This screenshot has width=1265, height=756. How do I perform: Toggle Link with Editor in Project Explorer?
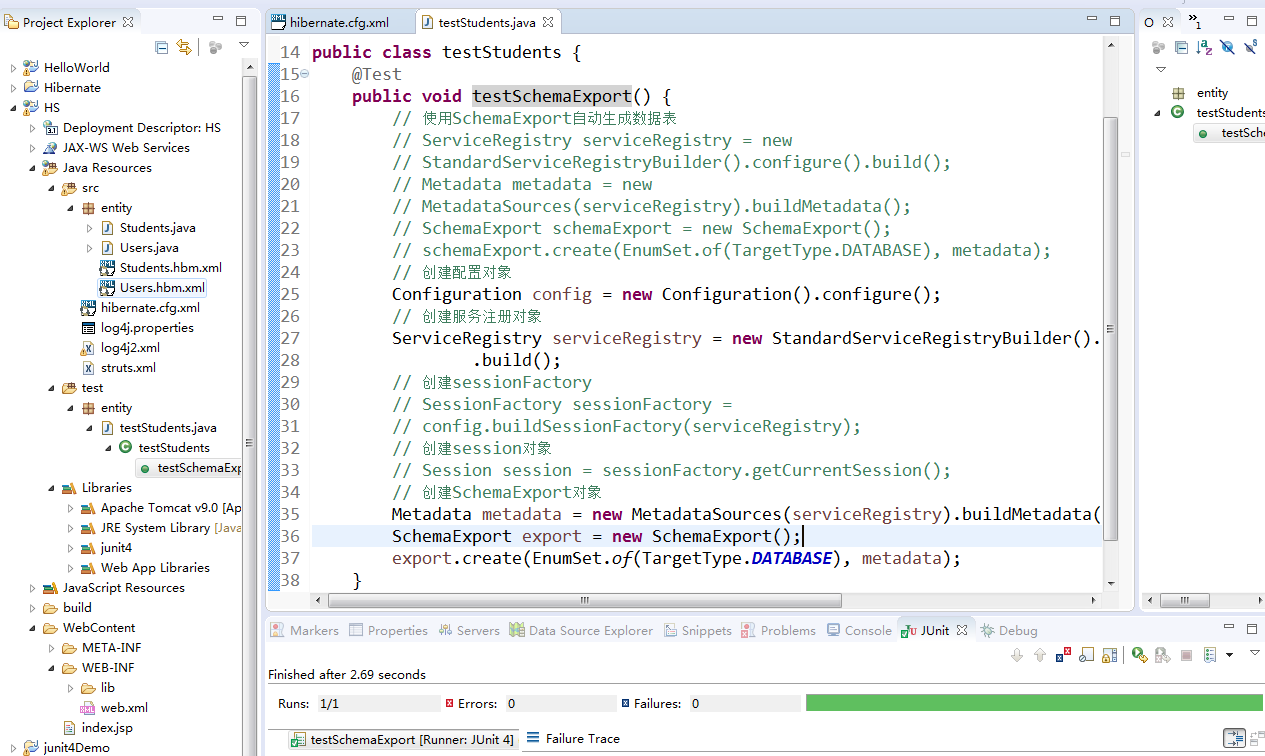pos(184,47)
